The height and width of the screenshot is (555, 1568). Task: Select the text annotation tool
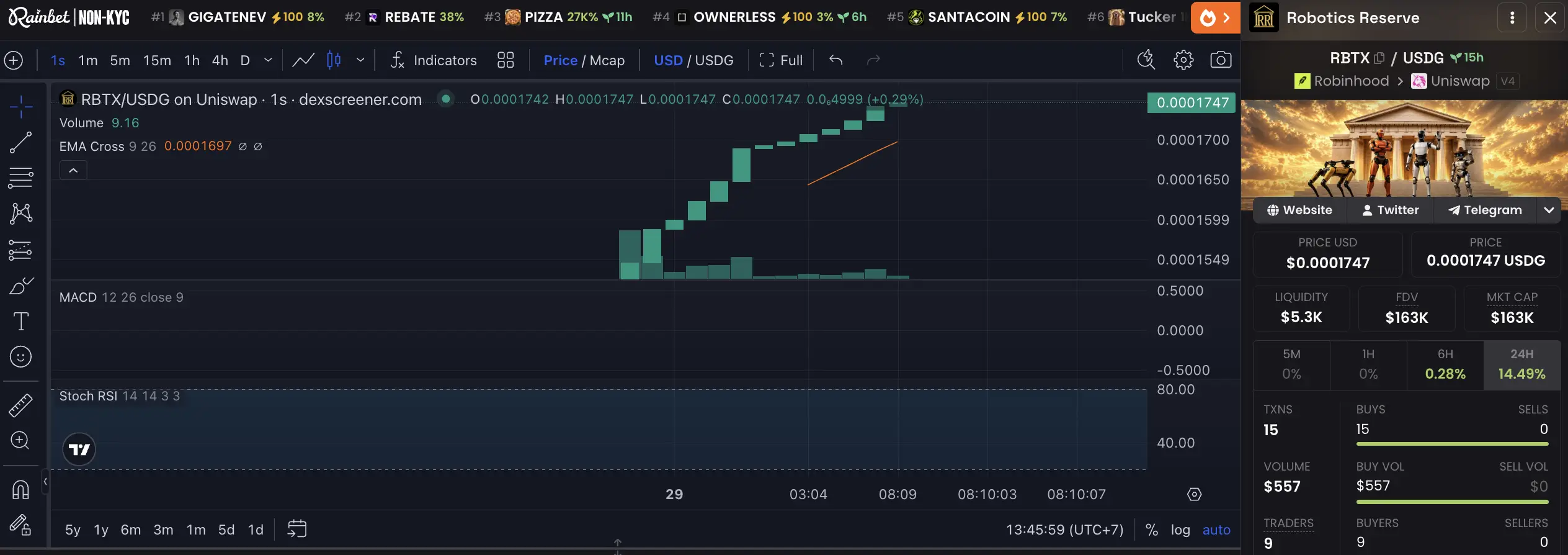pyautogui.click(x=21, y=321)
